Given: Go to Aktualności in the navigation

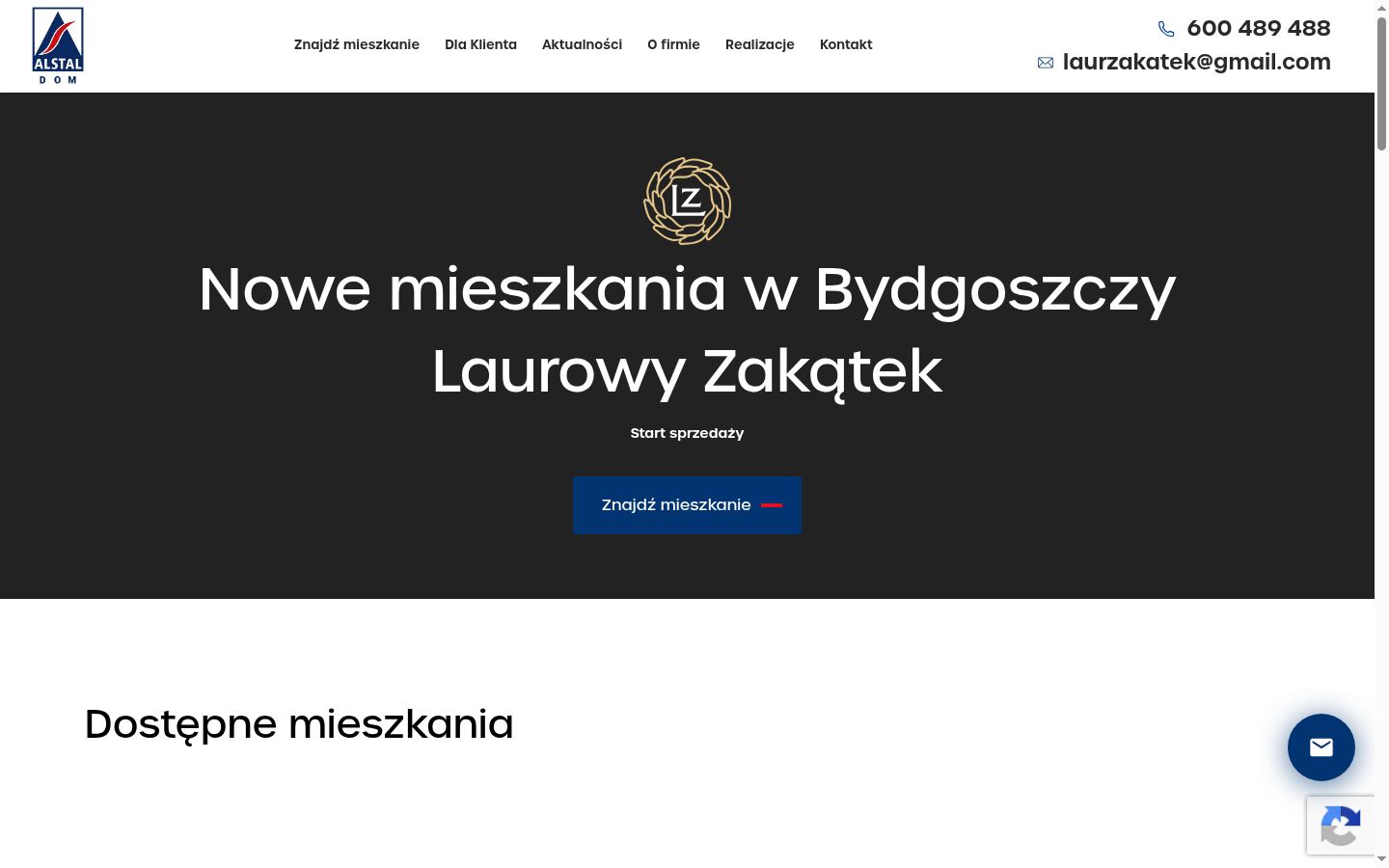Looking at the screenshot, I should [x=582, y=44].
